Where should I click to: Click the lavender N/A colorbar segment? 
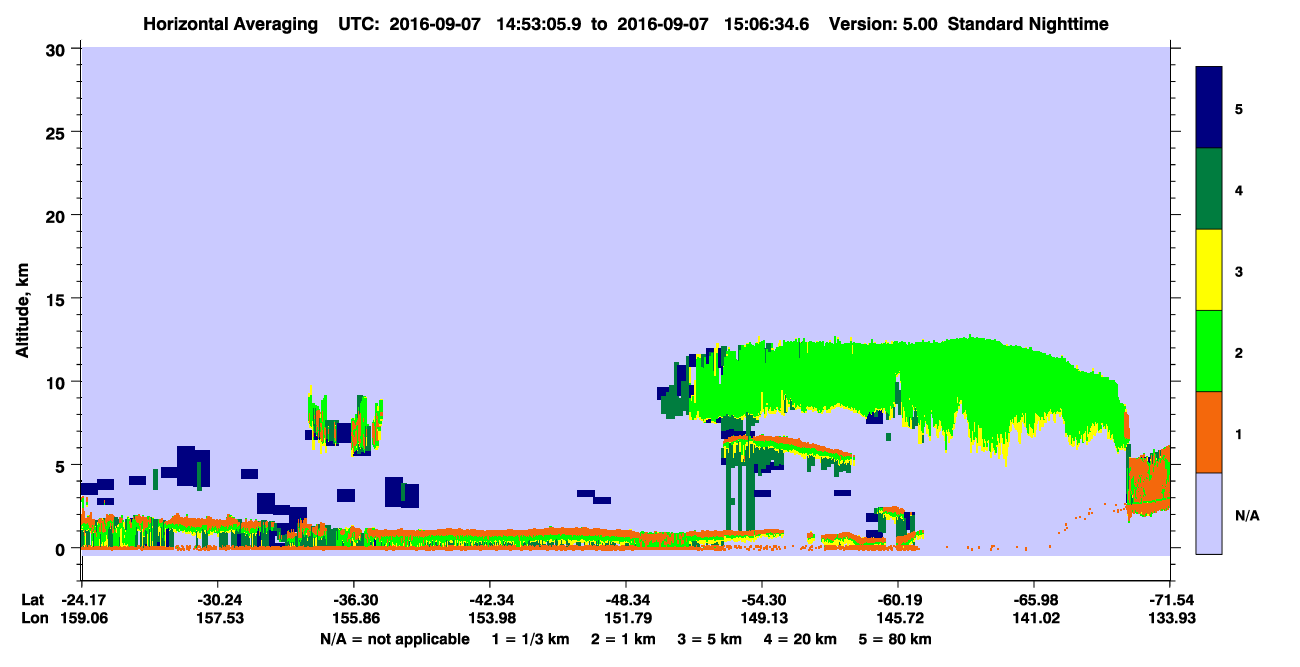point(1209,513)
